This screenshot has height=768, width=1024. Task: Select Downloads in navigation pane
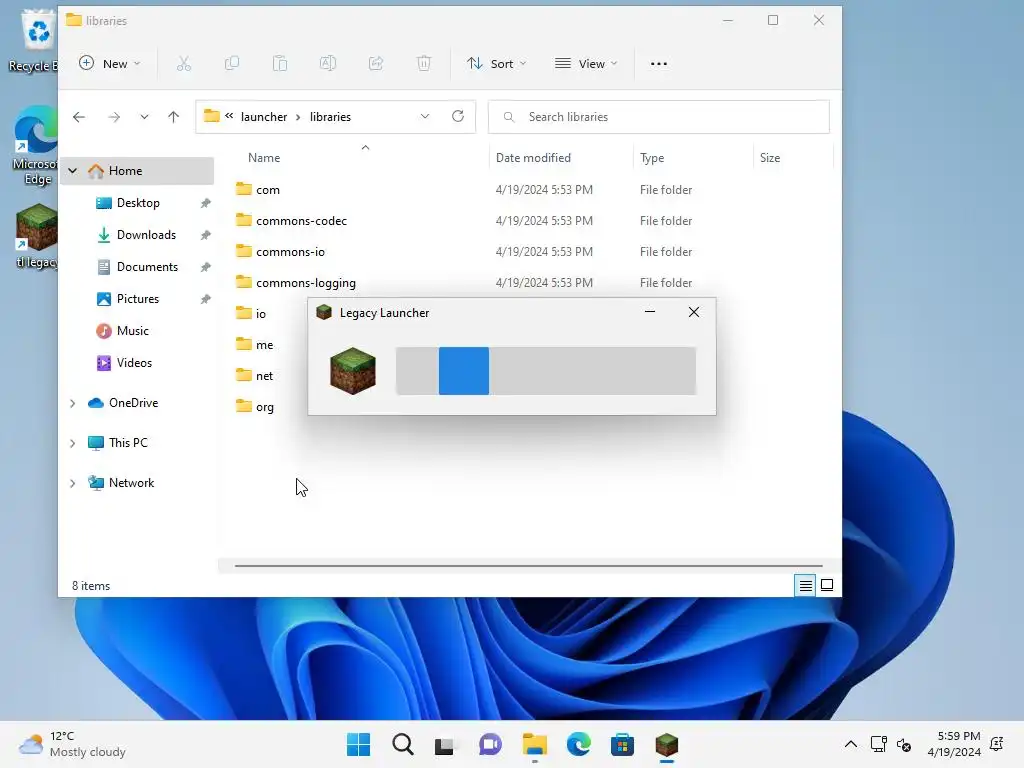tap(146, 235)
